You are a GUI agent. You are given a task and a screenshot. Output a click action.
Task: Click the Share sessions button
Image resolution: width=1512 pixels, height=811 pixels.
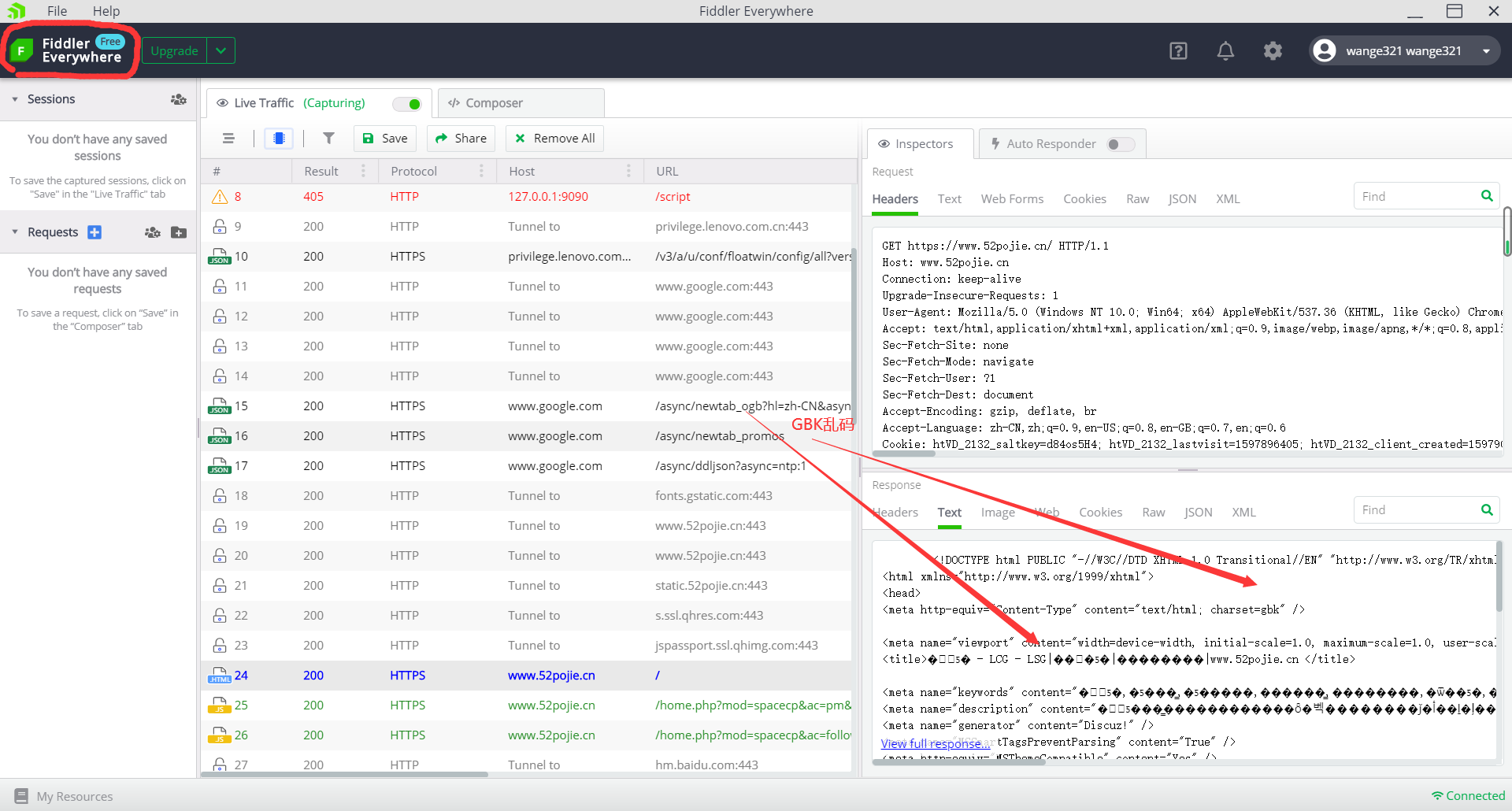coord(461,139)
